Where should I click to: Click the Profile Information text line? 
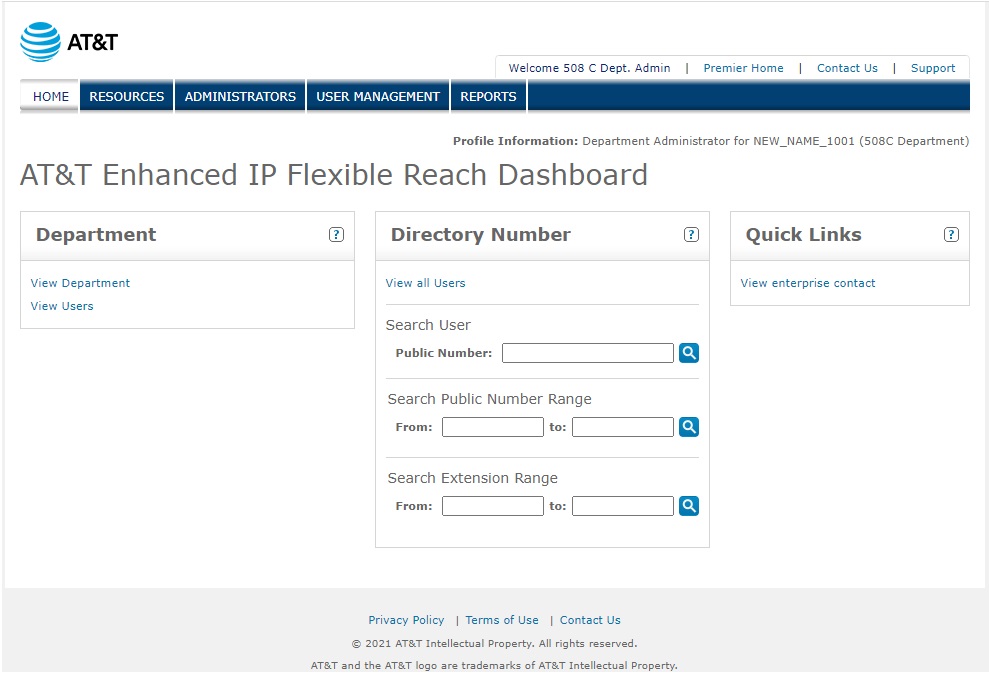click(x=711, y=141)
